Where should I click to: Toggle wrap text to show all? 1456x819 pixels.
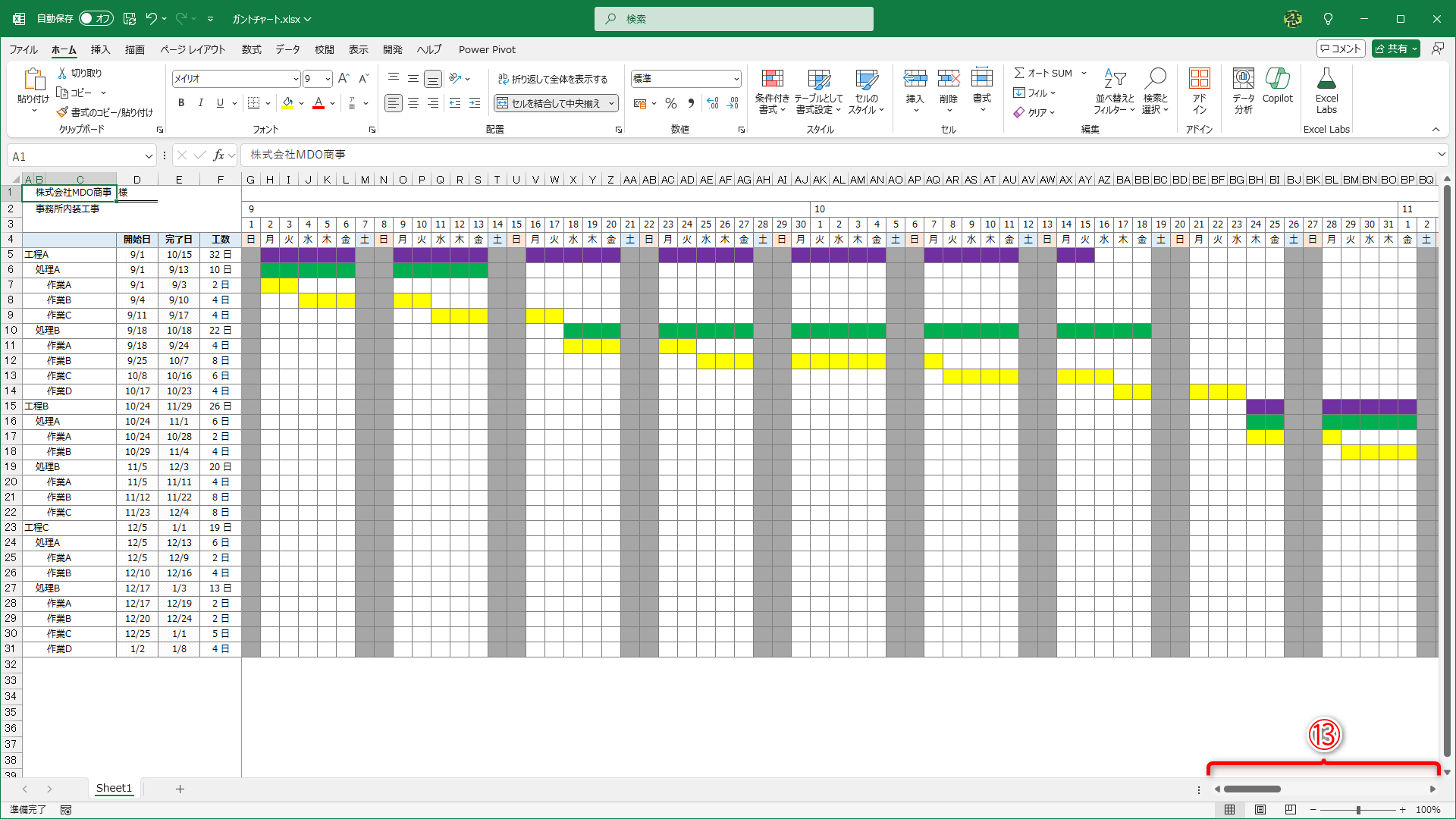pos(553,79)
